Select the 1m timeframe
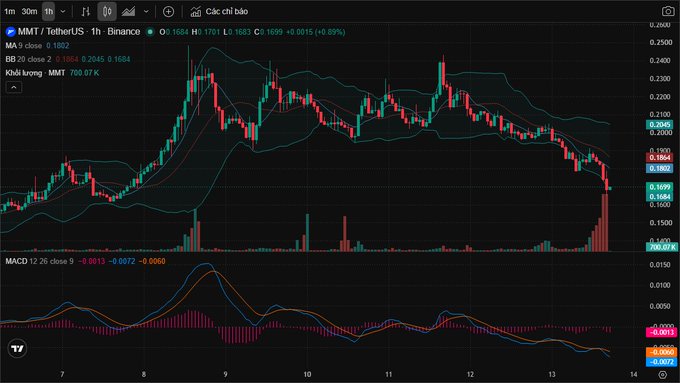 10,12
